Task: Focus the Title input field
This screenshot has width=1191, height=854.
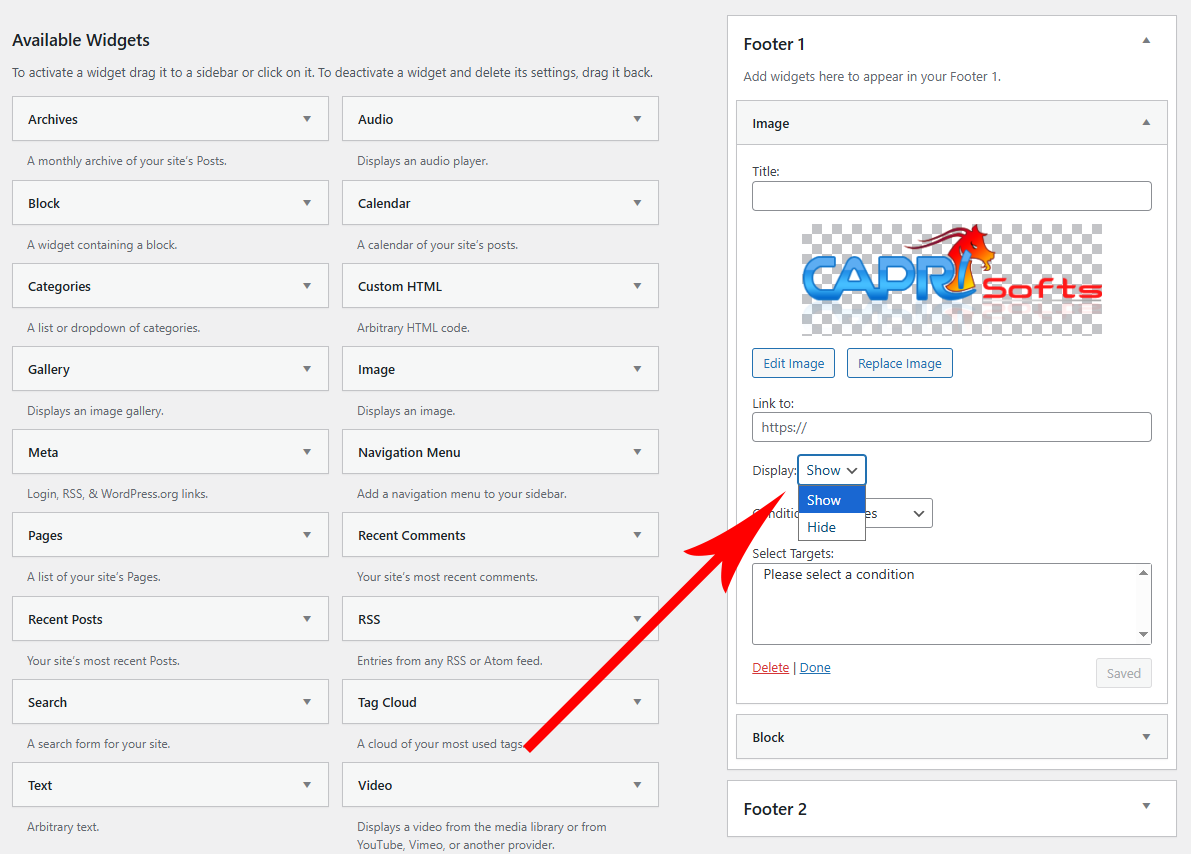Action: (x=951, y=196)
